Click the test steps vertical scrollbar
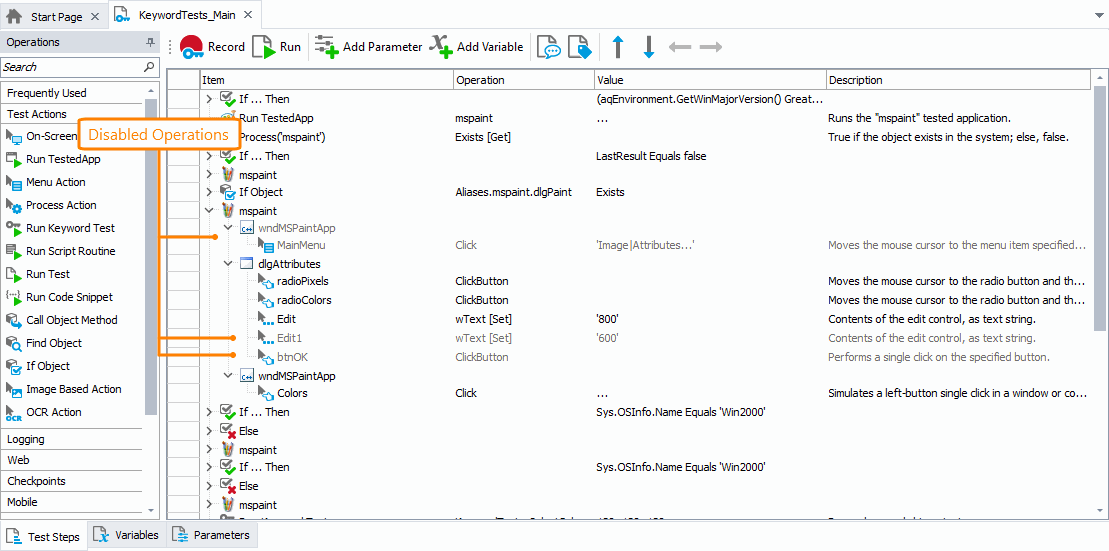Image resolution: width=1109 pixels, height=551 pixels. tap(1099, 200)
